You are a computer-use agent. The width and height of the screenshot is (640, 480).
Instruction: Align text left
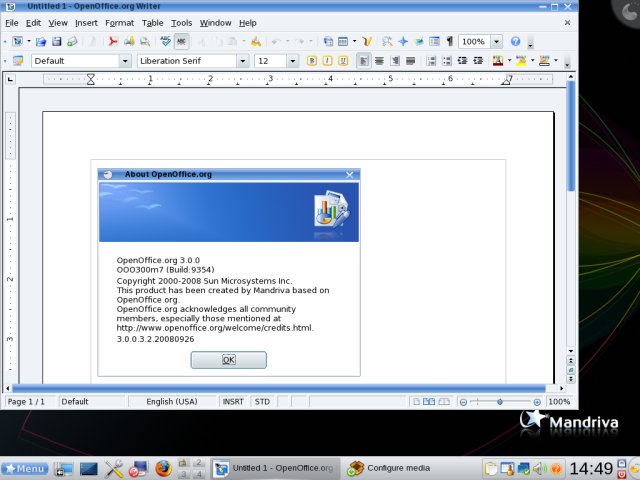pos(364,61)
